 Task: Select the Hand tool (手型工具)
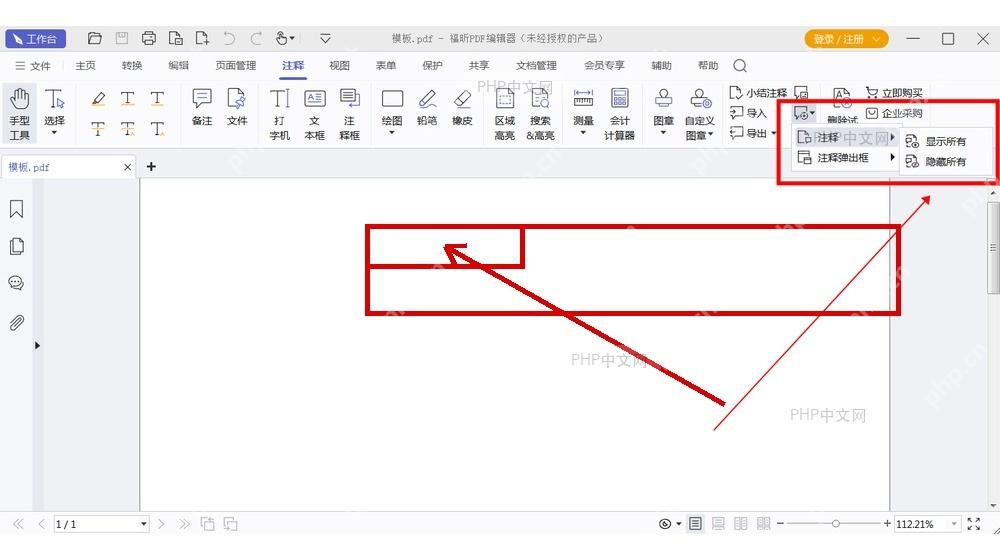(x=20, y=114)
